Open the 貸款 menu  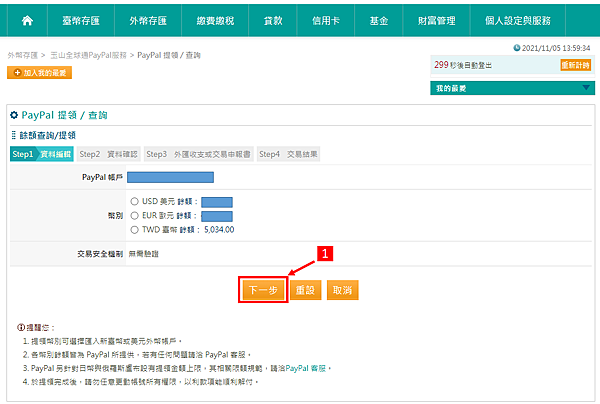(x=273, y=21)
